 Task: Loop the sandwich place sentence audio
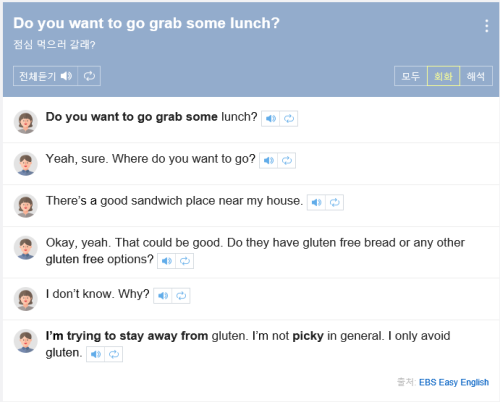(x=335, y=202)
